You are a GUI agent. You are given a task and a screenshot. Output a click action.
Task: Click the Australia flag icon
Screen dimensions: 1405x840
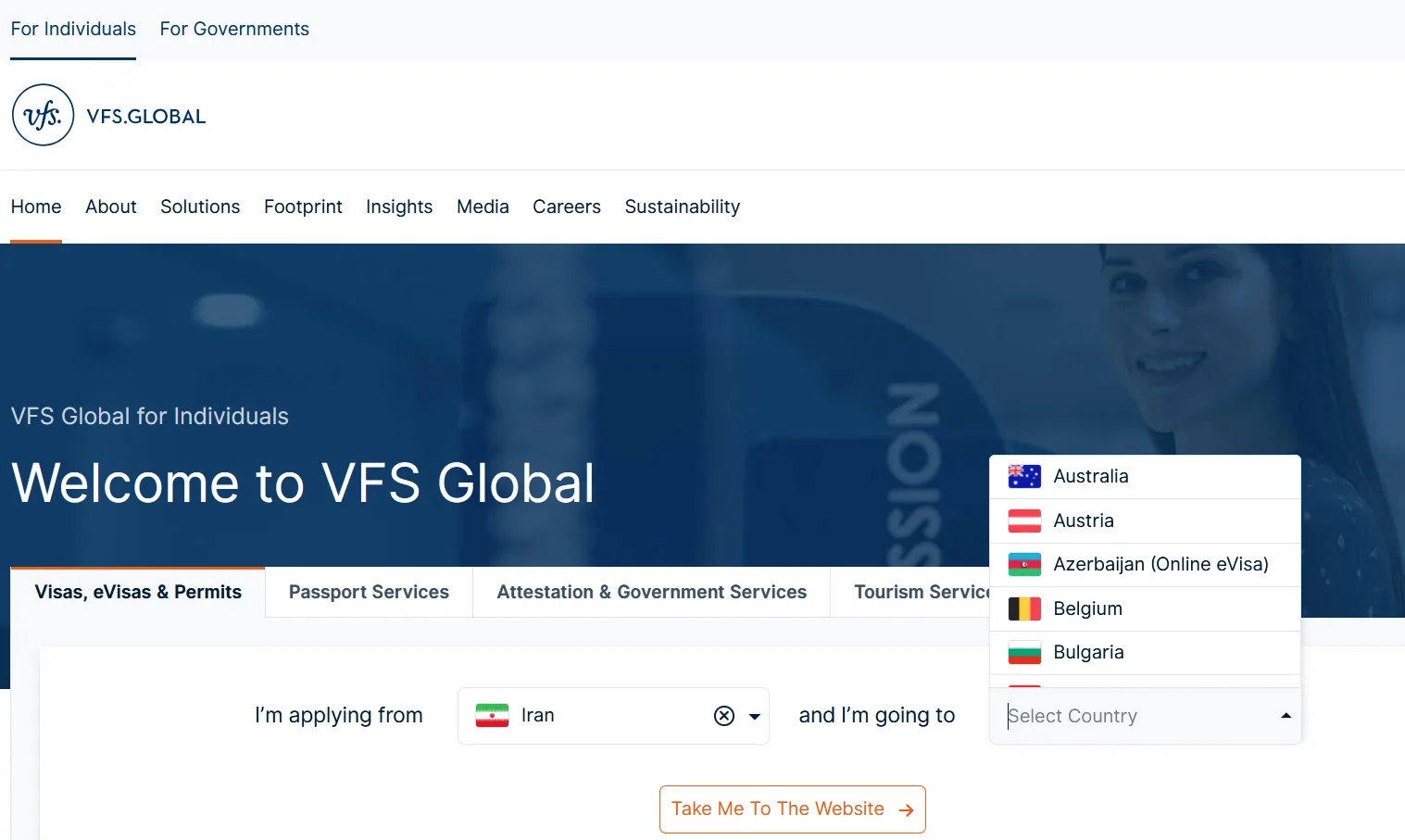pos(1024,476)
